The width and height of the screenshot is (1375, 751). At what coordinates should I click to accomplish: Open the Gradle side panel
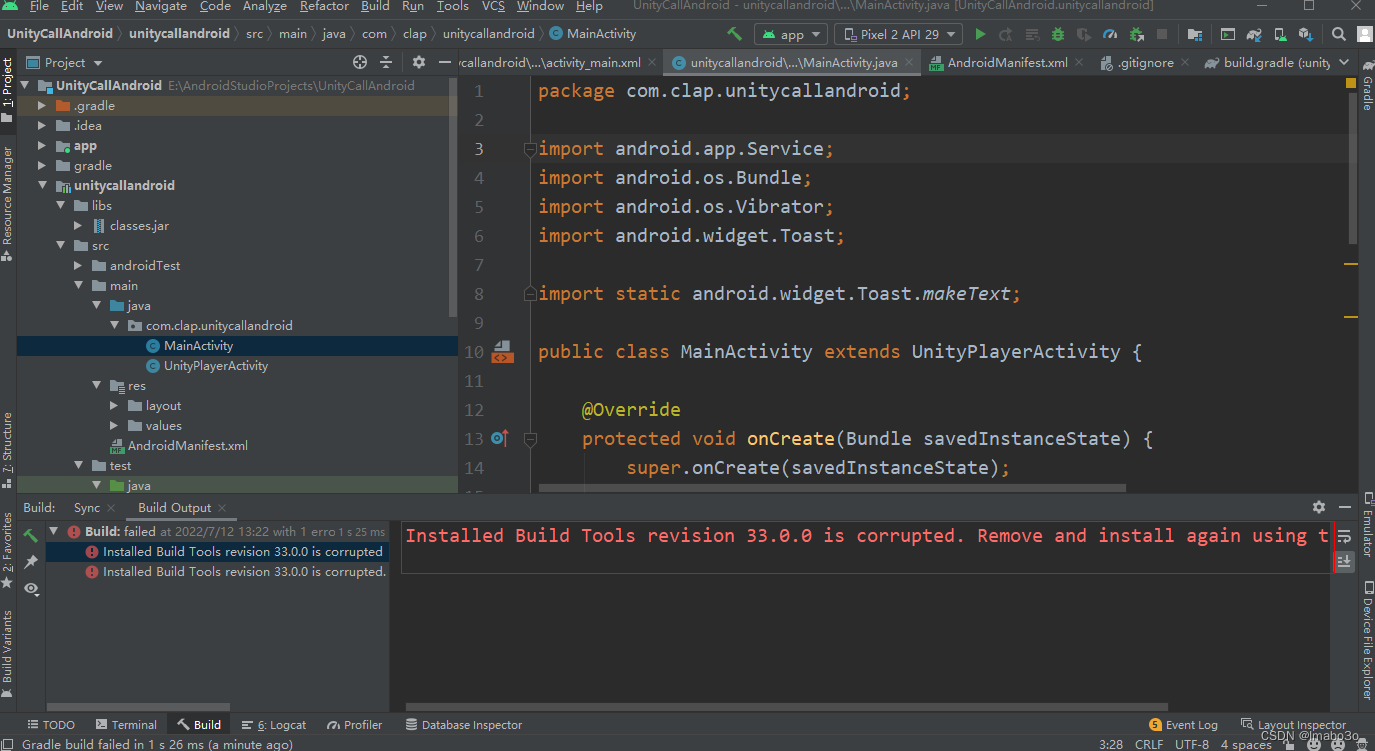coord(1366,85)
